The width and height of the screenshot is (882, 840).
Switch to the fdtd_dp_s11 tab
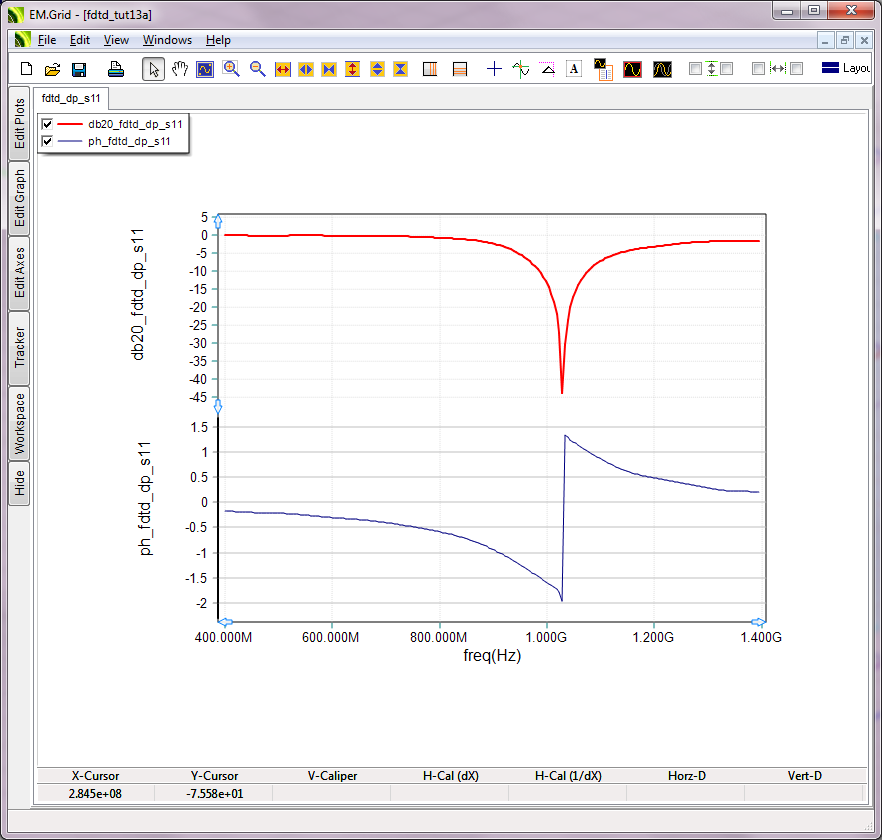point(71,99)
